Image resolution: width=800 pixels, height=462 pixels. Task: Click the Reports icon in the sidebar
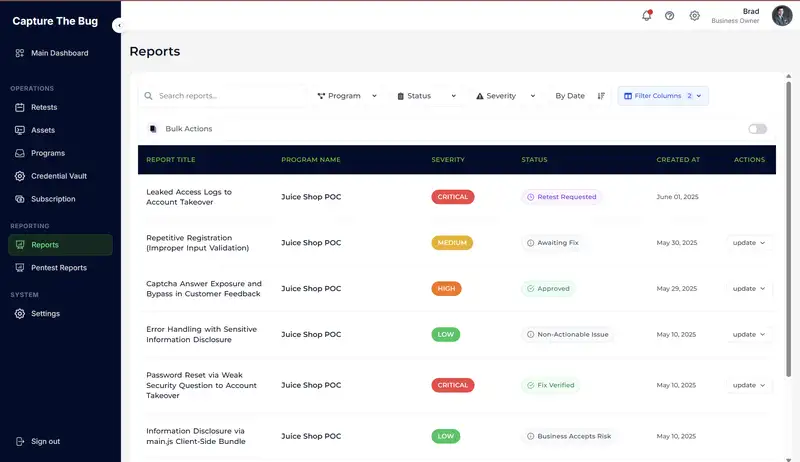(x=20, y=245)
